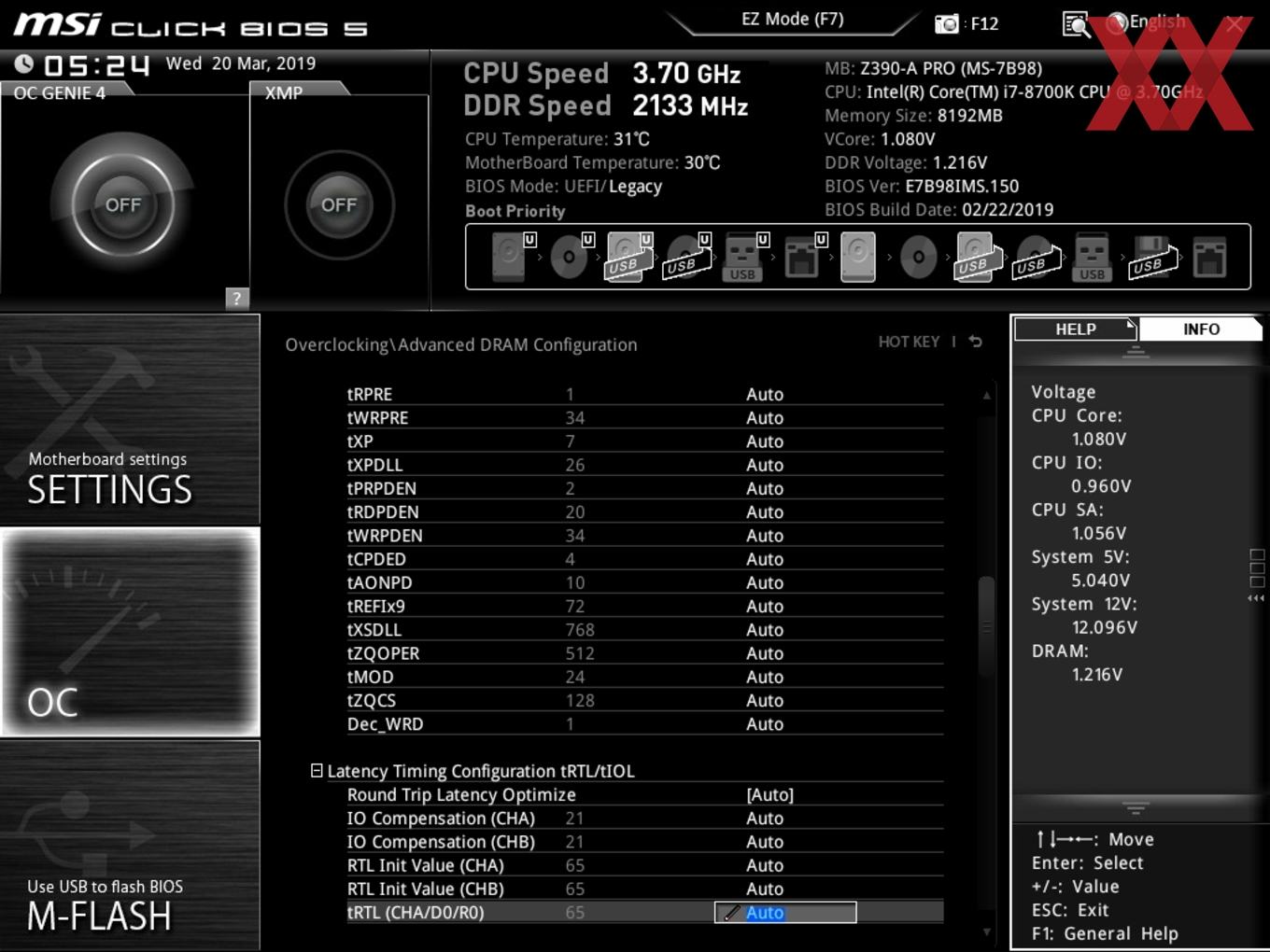Open the XMP tab label
1270x952 pixels.
point(284,92)
